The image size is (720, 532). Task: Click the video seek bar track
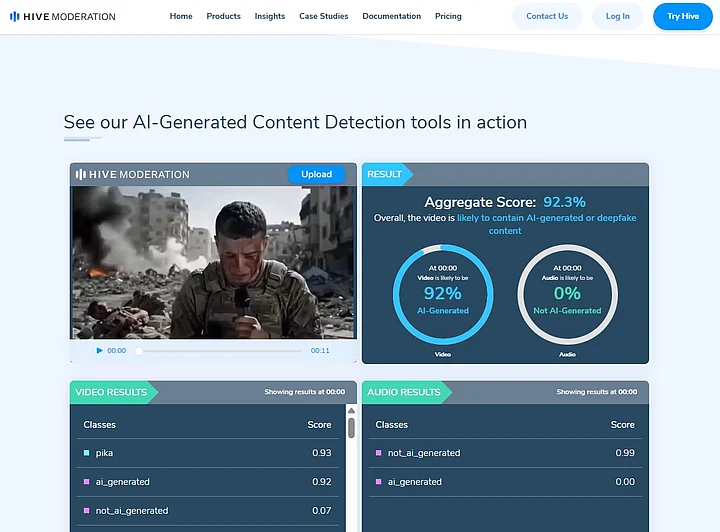(x=220, y=351)
